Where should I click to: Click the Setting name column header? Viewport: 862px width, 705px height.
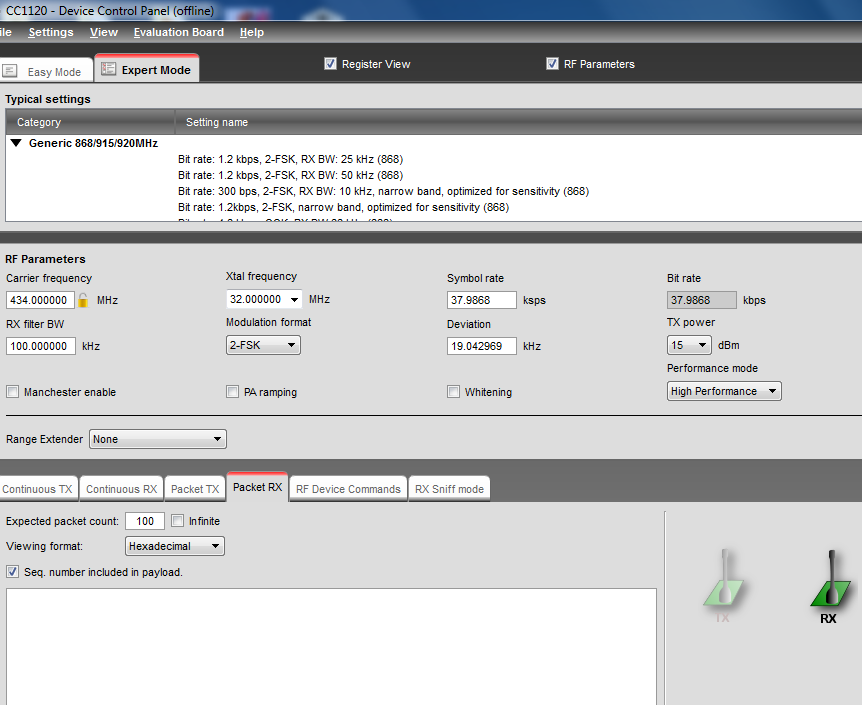pos(518,122)
